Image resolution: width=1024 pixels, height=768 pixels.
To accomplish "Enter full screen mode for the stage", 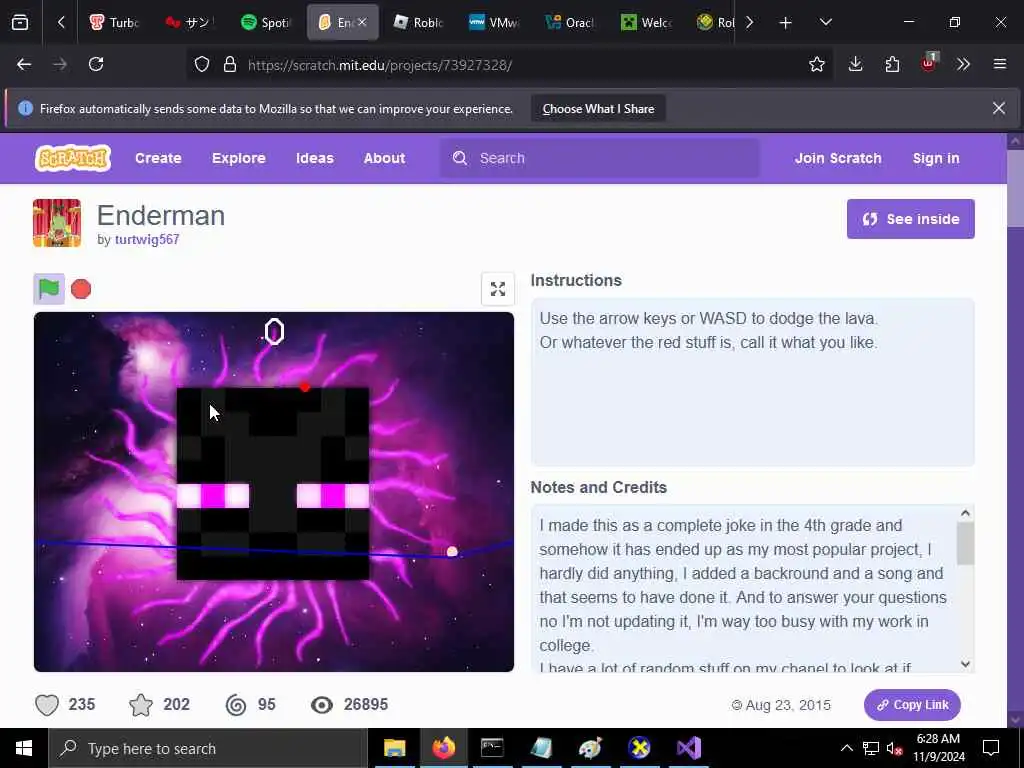I will click(498, 289).
